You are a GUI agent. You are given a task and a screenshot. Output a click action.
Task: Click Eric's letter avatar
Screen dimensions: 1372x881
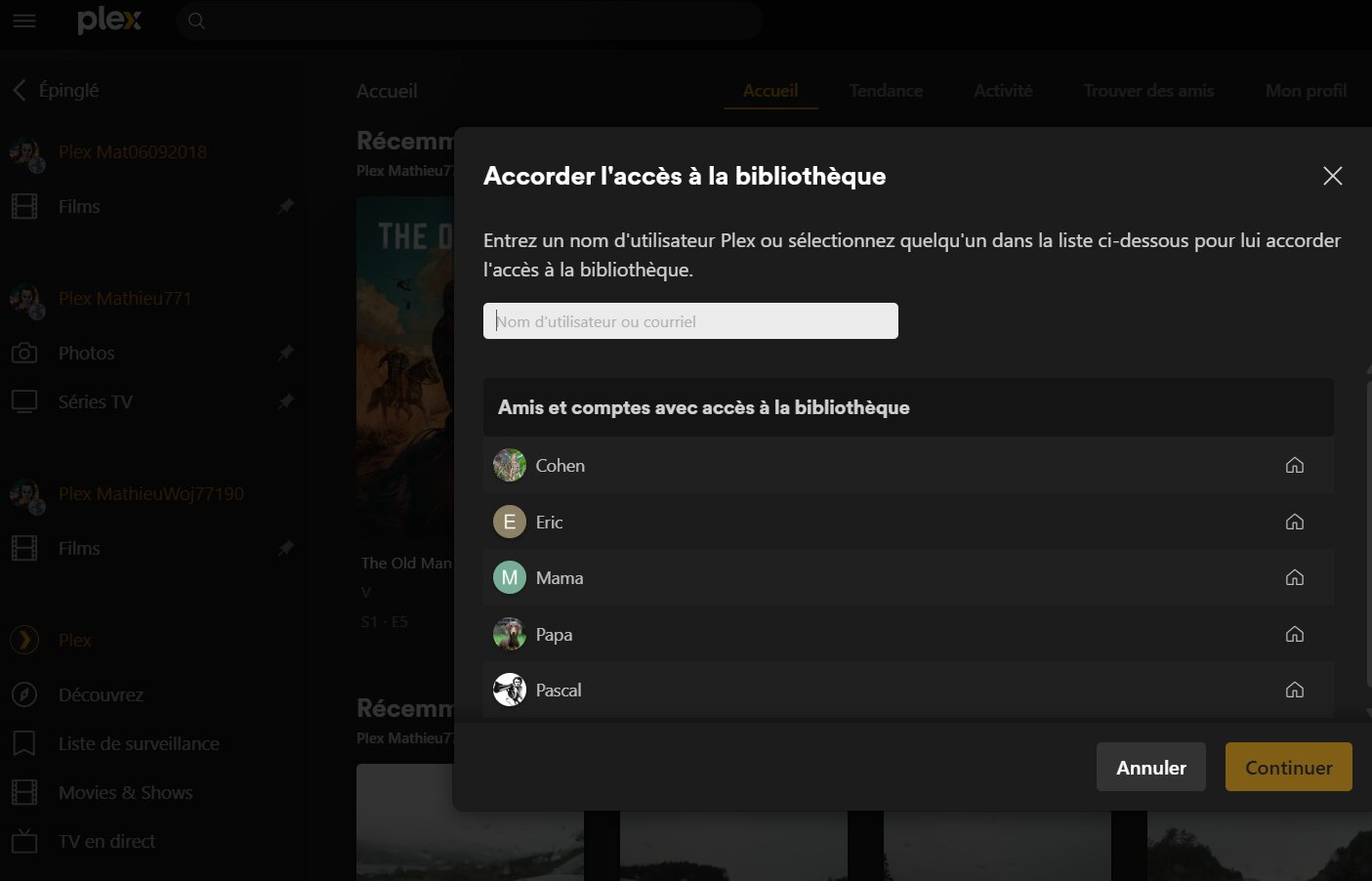[510, 522]
